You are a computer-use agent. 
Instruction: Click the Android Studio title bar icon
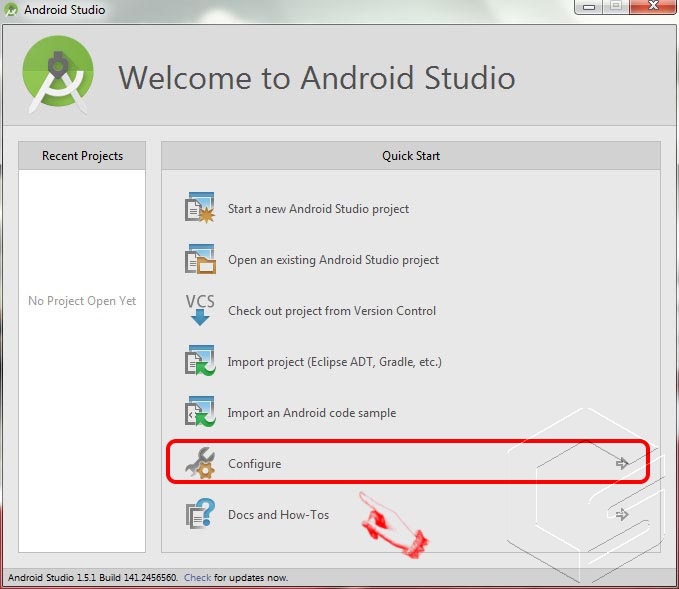[x=11, y=10]
